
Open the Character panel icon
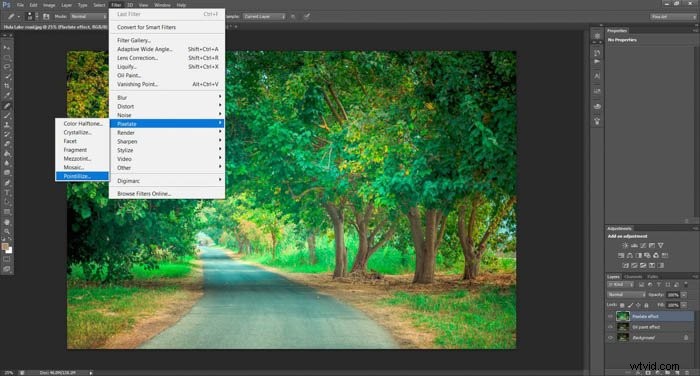click(x=597, y=76)
